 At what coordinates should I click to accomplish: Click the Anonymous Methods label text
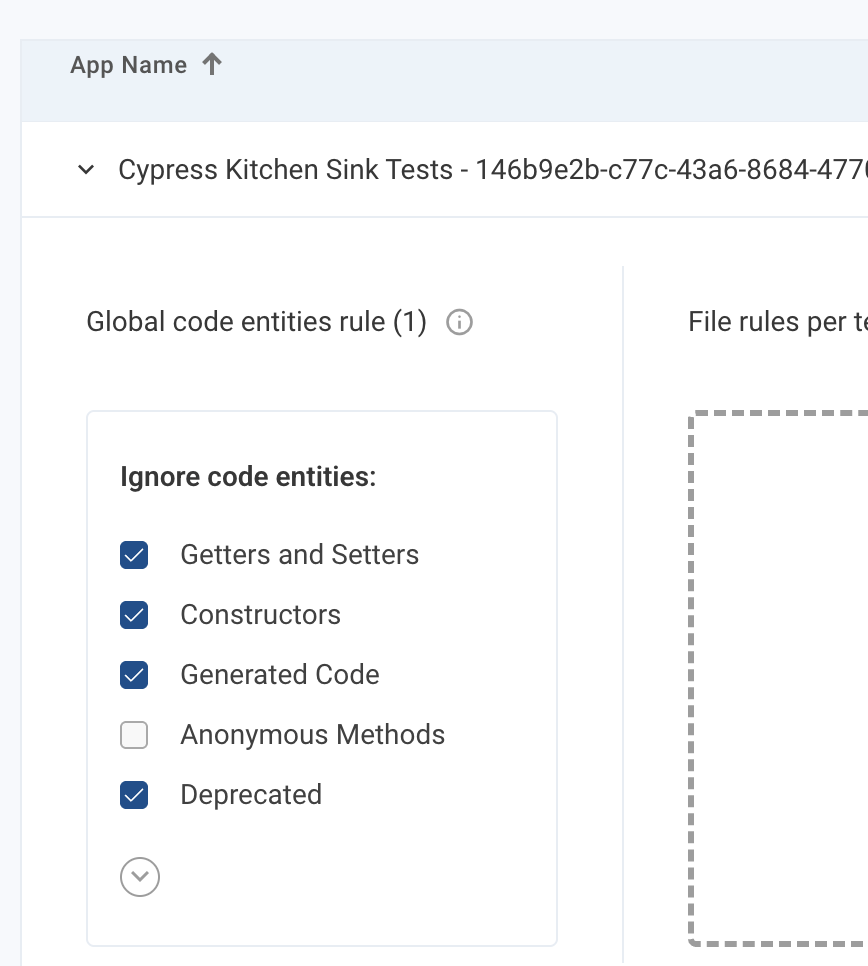point(312,735)
